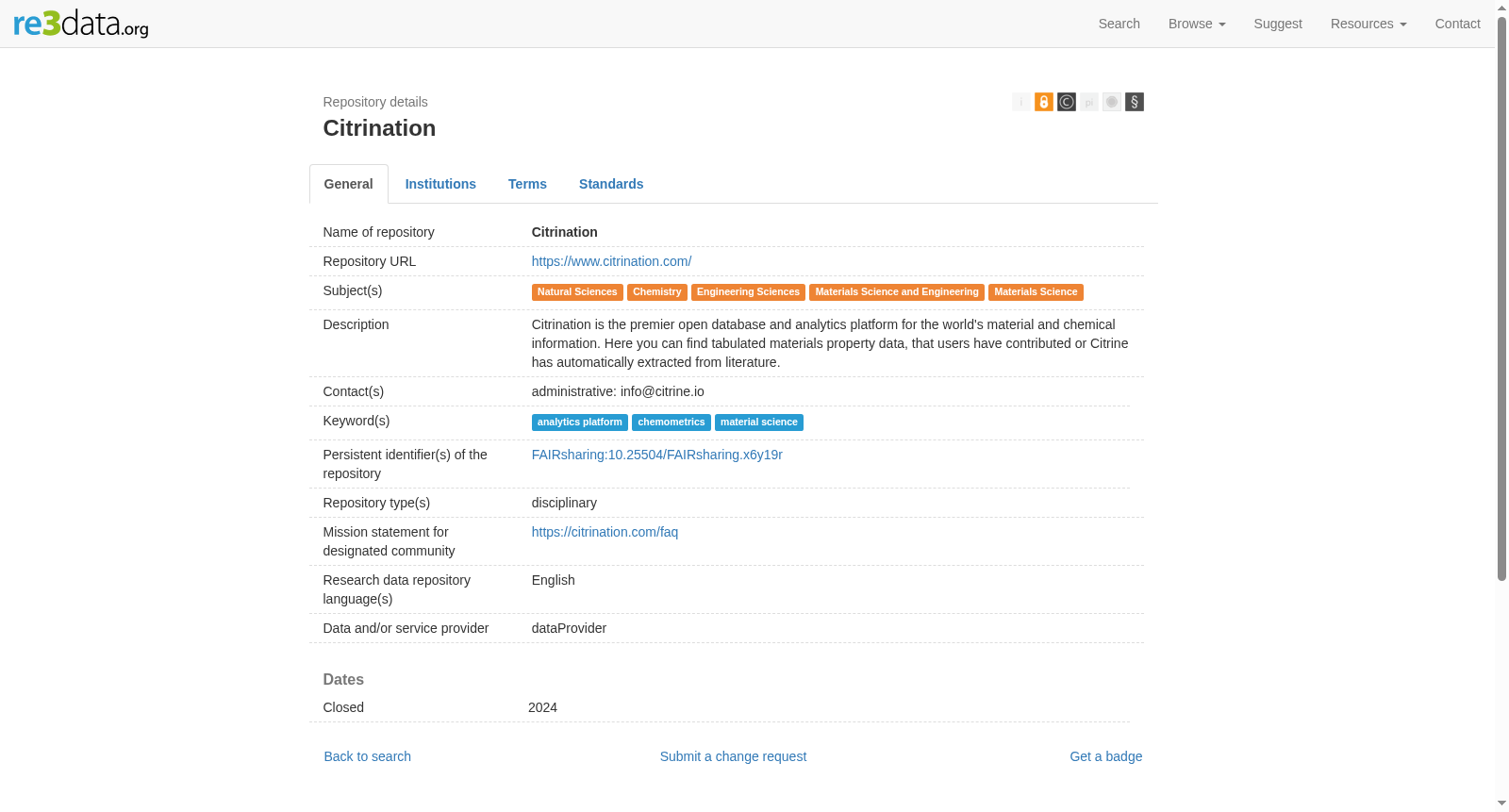Expand the Resources dropdown menu
Image resolution: width=1509 pixels, height=812 pixels.
[1368, 24]
